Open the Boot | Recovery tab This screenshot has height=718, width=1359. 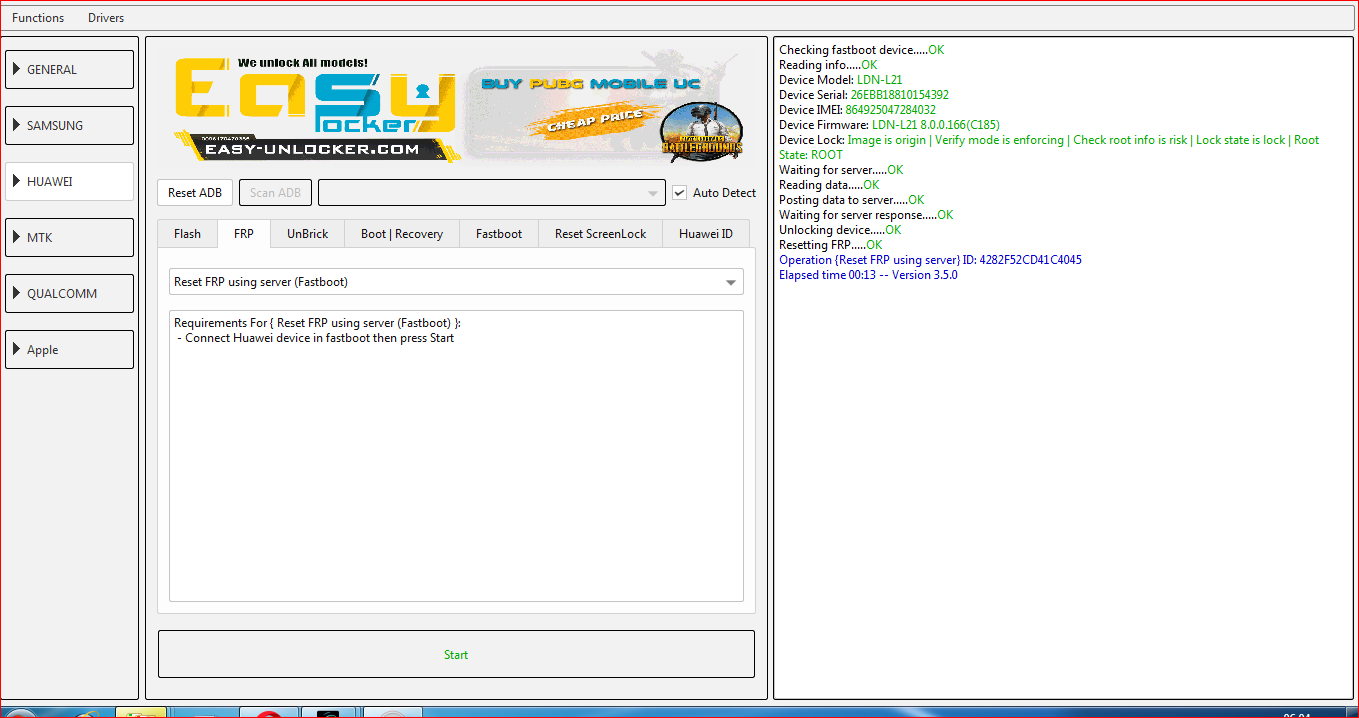(402, 234)
